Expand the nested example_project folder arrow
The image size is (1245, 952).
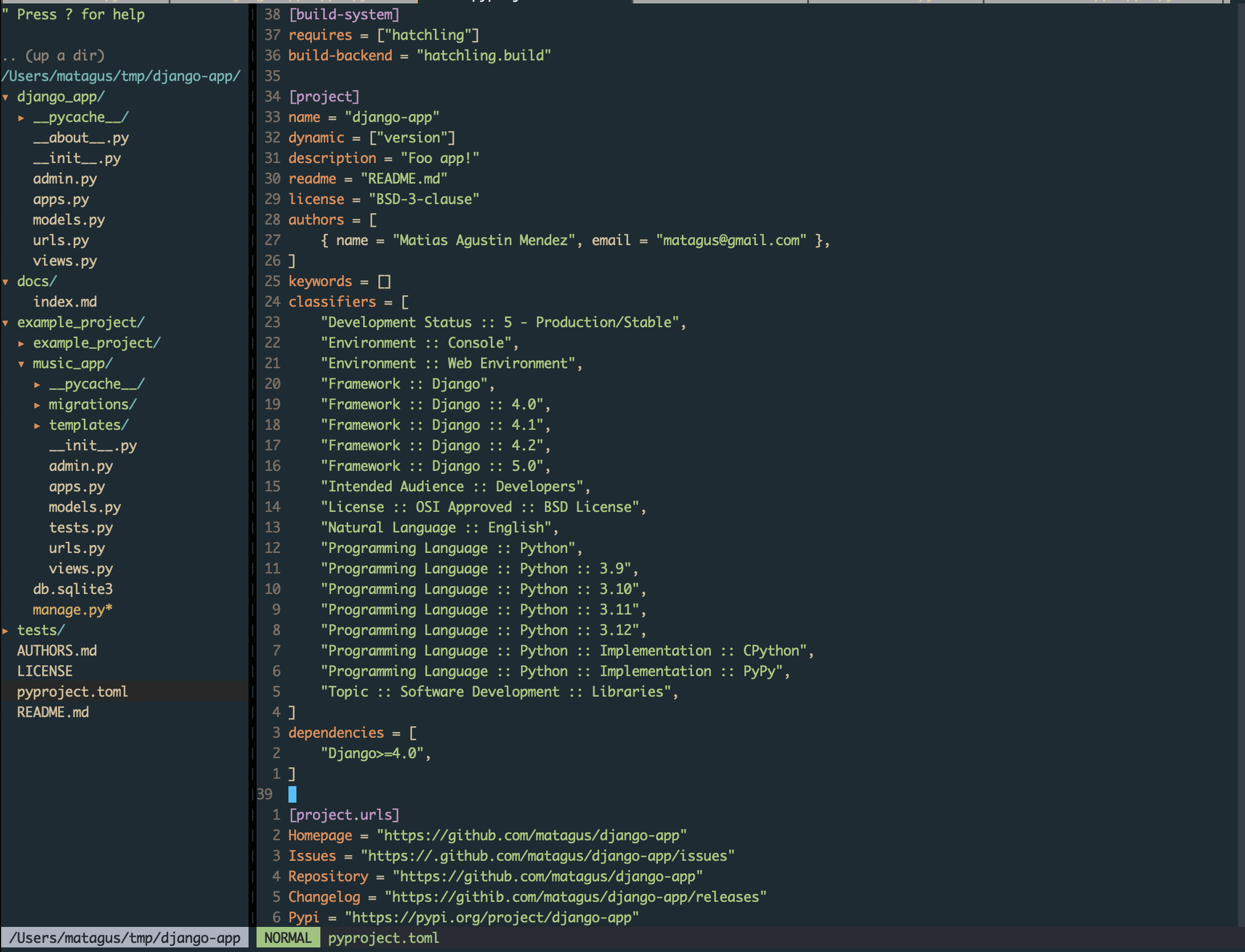point(21,344)
